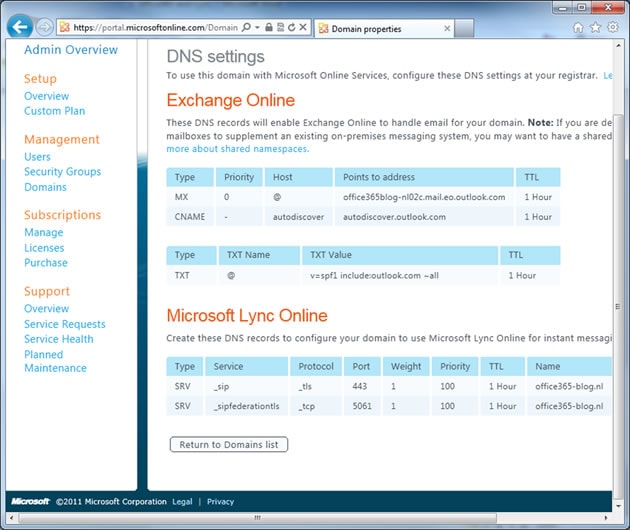Go back with the browser back arrow
630x530 pixels.
tap(19, 27)
